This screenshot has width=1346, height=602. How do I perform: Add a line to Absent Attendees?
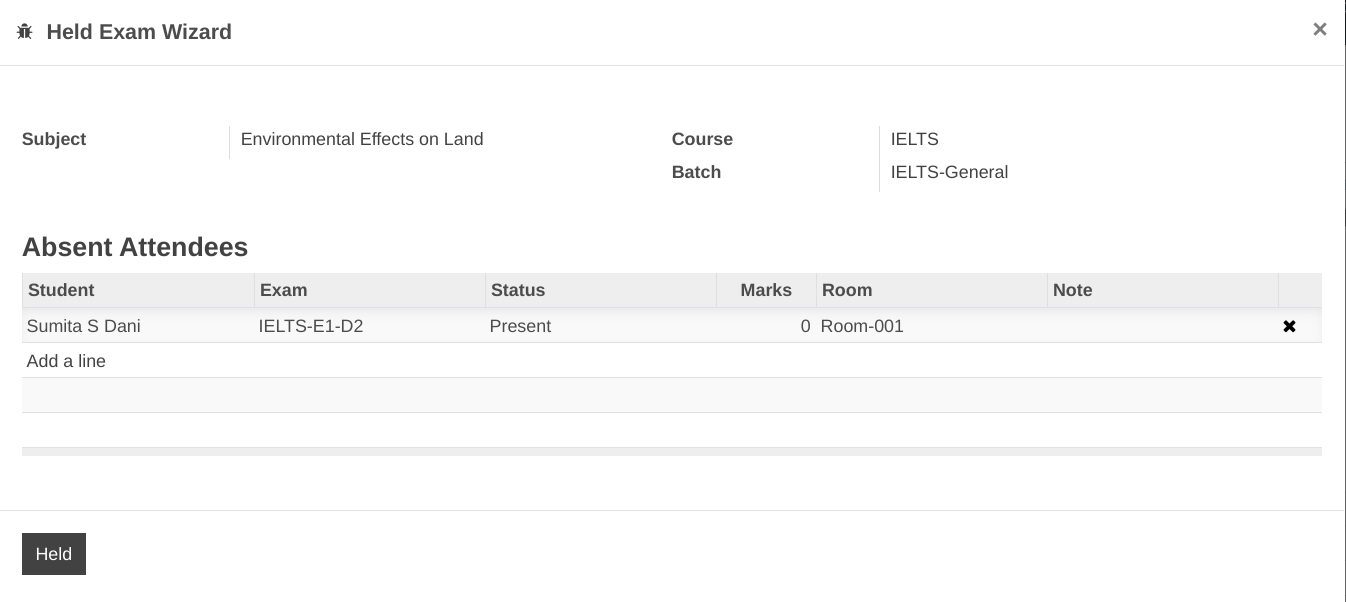pyautogui.click(x=66, y=361)
